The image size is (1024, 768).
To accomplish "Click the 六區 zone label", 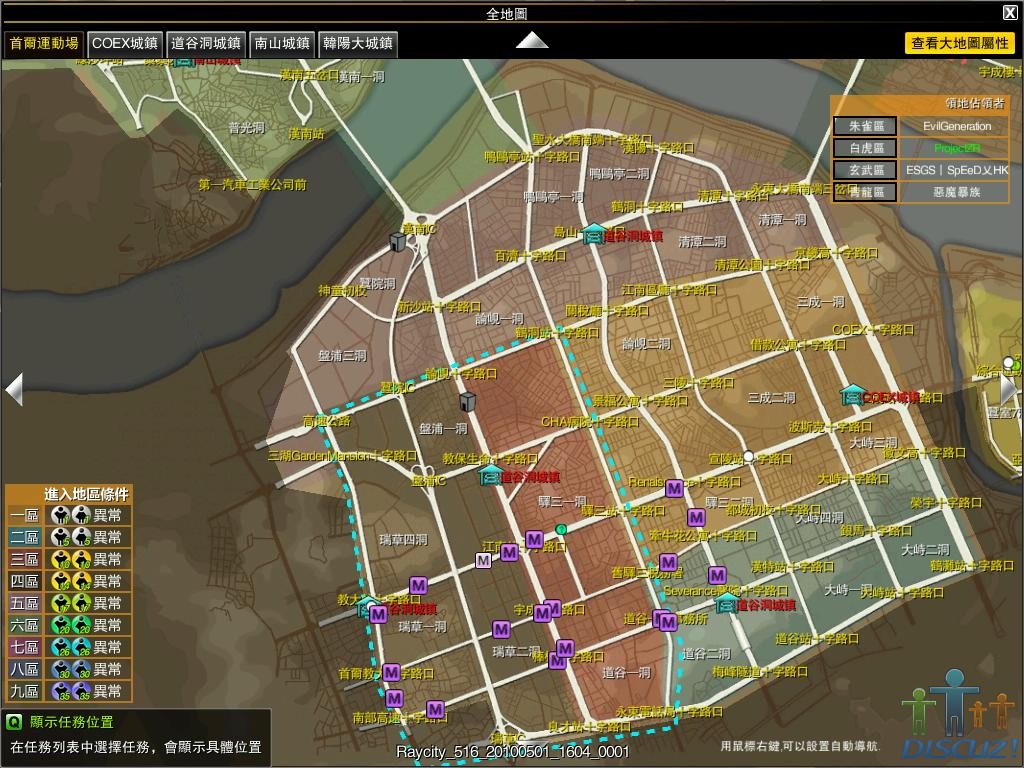I will (25, 625).
